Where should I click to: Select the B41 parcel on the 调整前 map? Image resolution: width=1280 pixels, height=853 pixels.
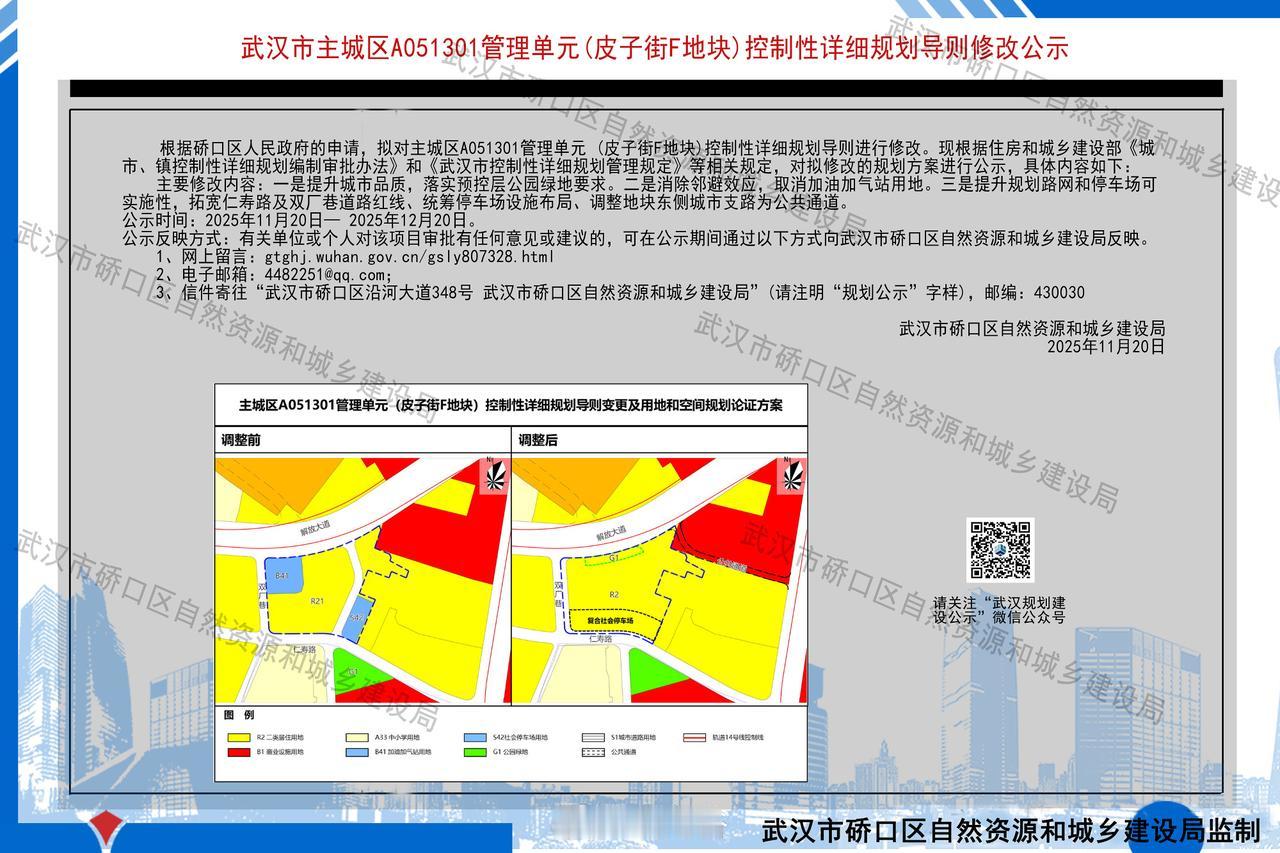click(x=282, y=577)
